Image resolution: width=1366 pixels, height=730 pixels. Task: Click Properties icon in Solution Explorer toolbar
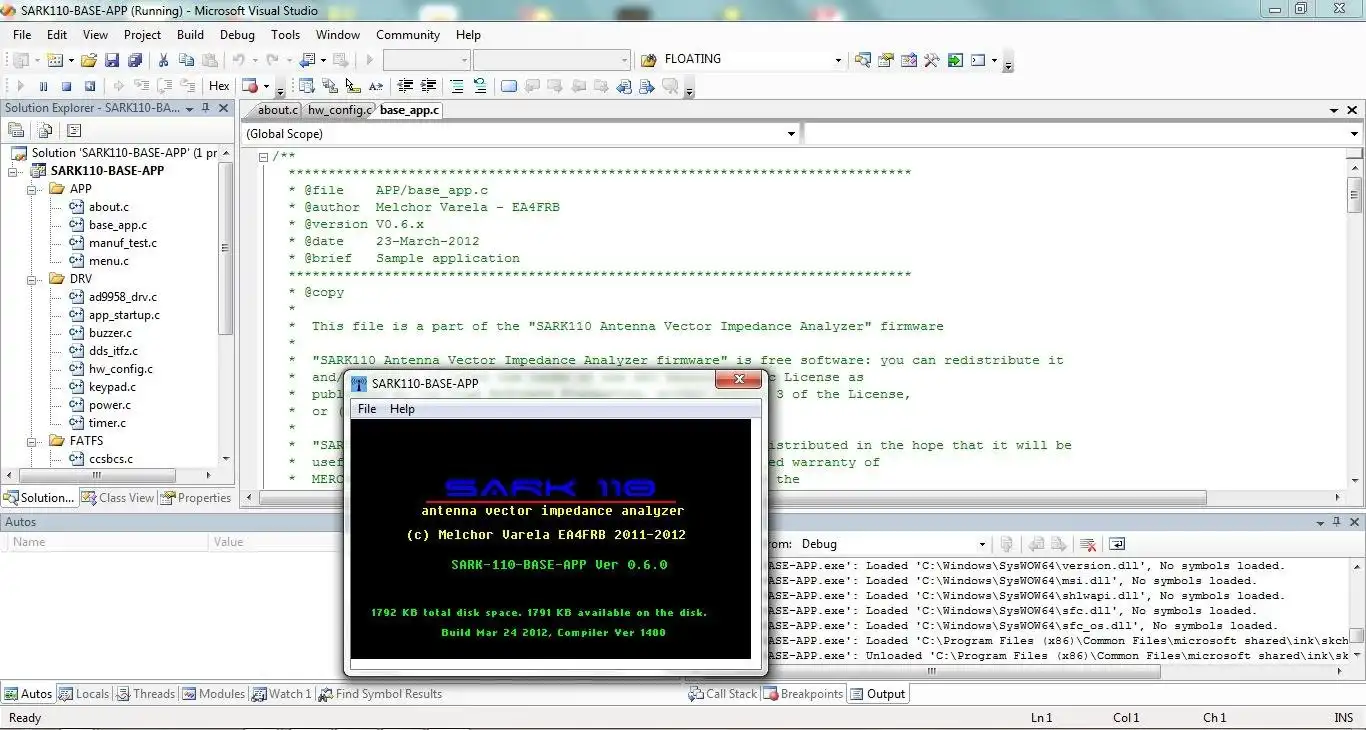click(16, 130)
